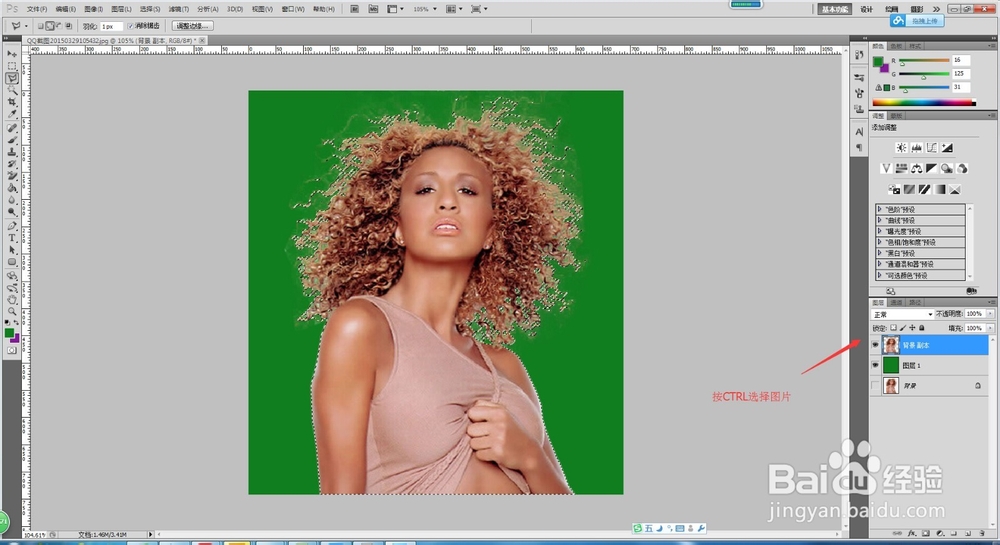Open the layer blend mode 正常 dropdown
The width and height of the screenshot is (1000, 545).
(x=902, y=314)
